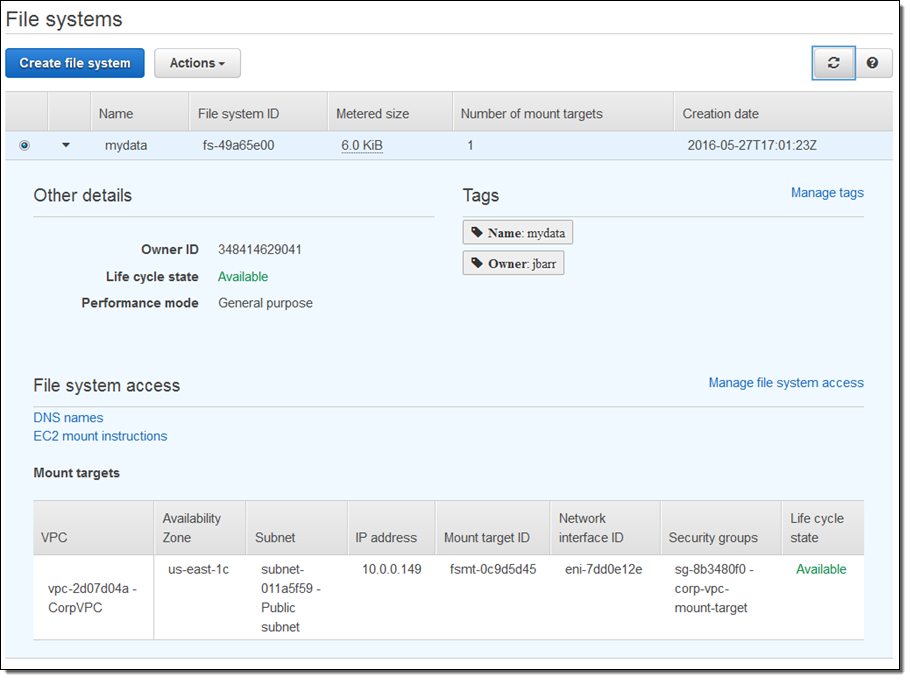
Task: Click the Metered size 6.0 KiB value
Action: tap(362, 145)
